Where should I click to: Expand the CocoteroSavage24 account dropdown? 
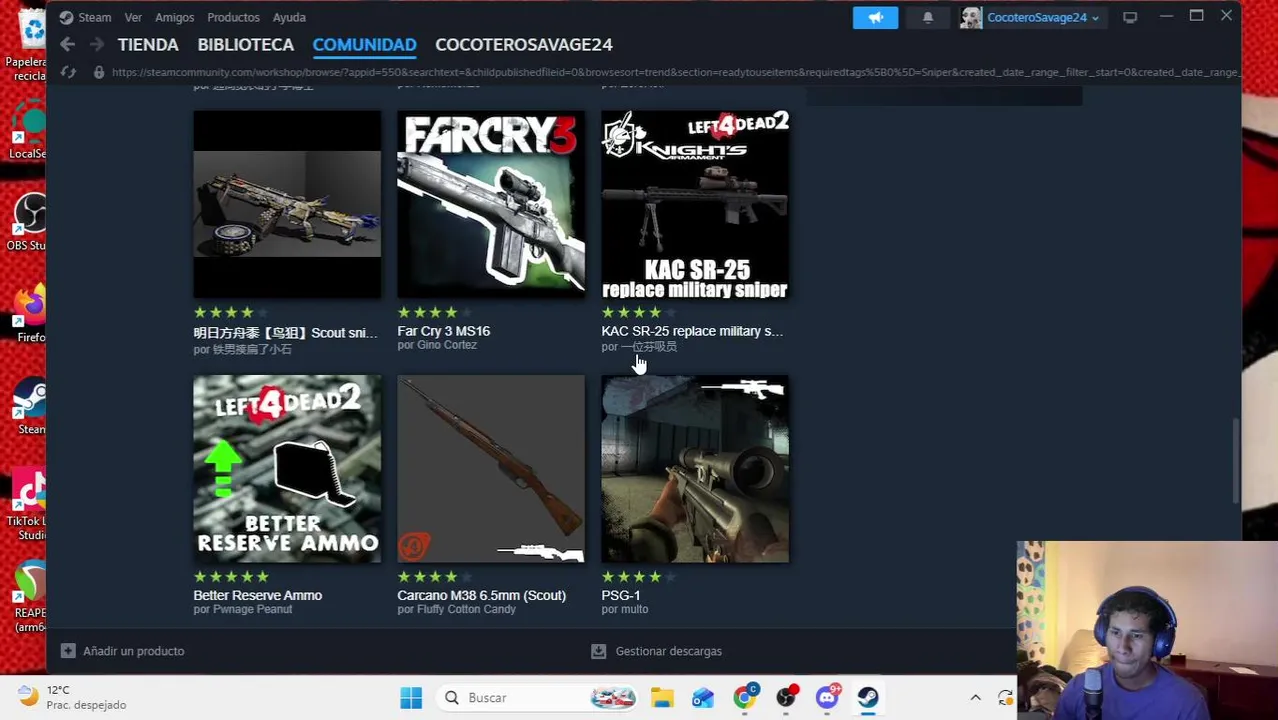1095,18
